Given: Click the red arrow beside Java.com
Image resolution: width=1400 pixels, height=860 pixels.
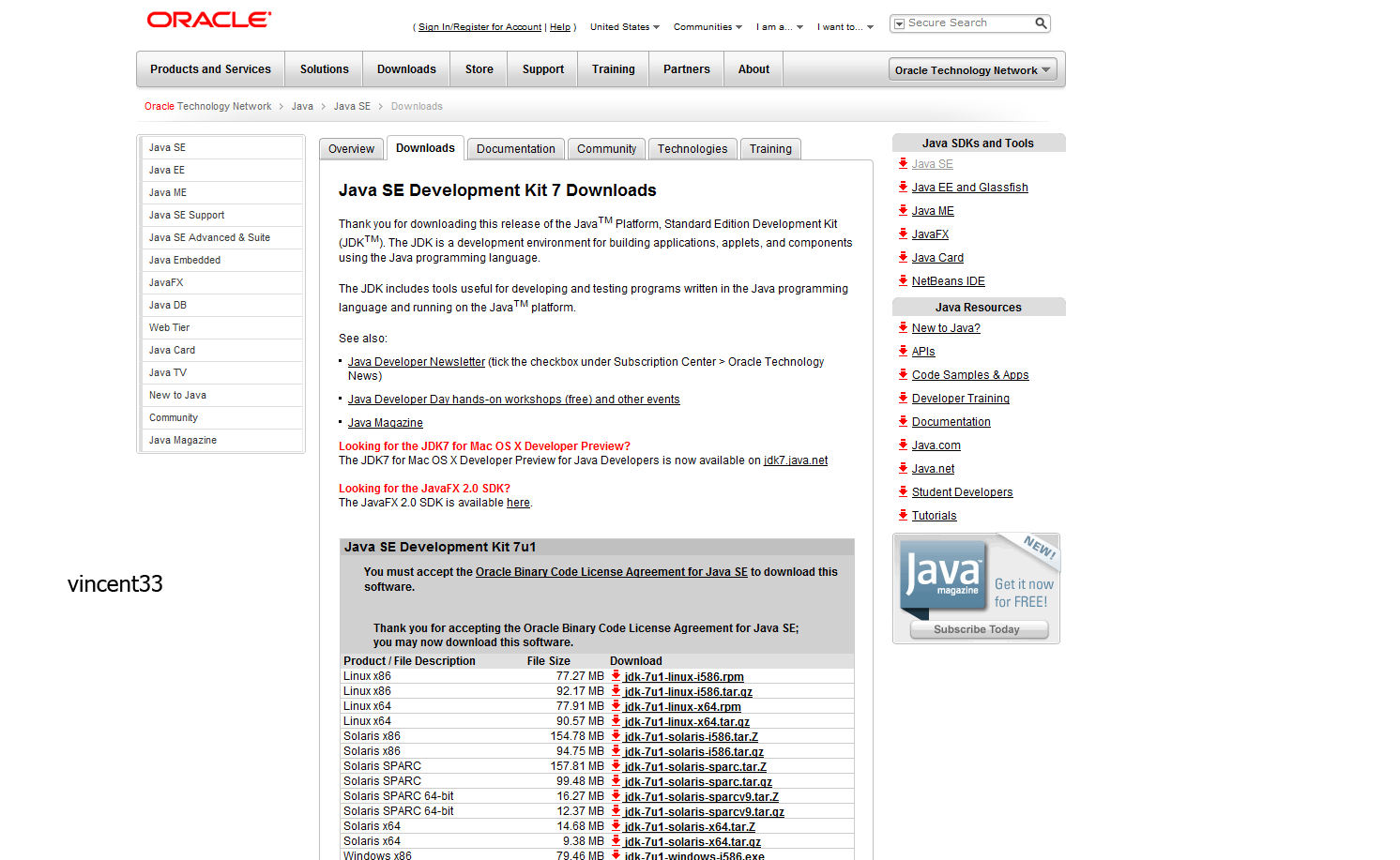Looking at the screenshot, I should [x=903, y=445].
